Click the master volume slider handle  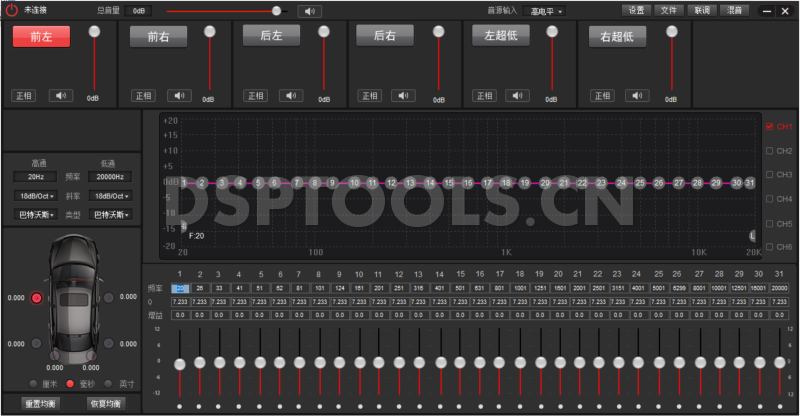pos(277,11)
